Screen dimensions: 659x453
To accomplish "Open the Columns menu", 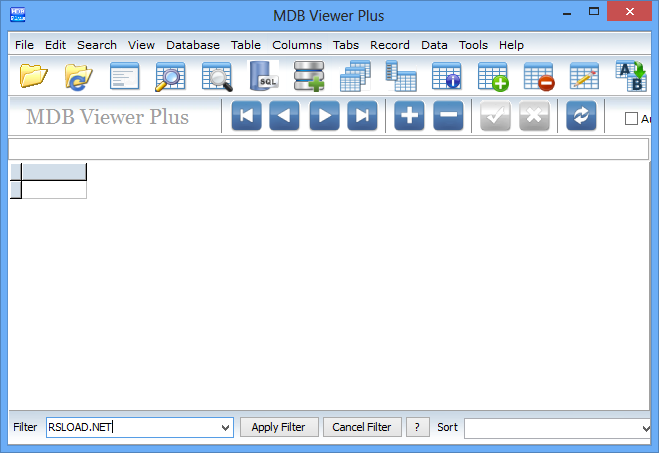I will pos(297,45).
